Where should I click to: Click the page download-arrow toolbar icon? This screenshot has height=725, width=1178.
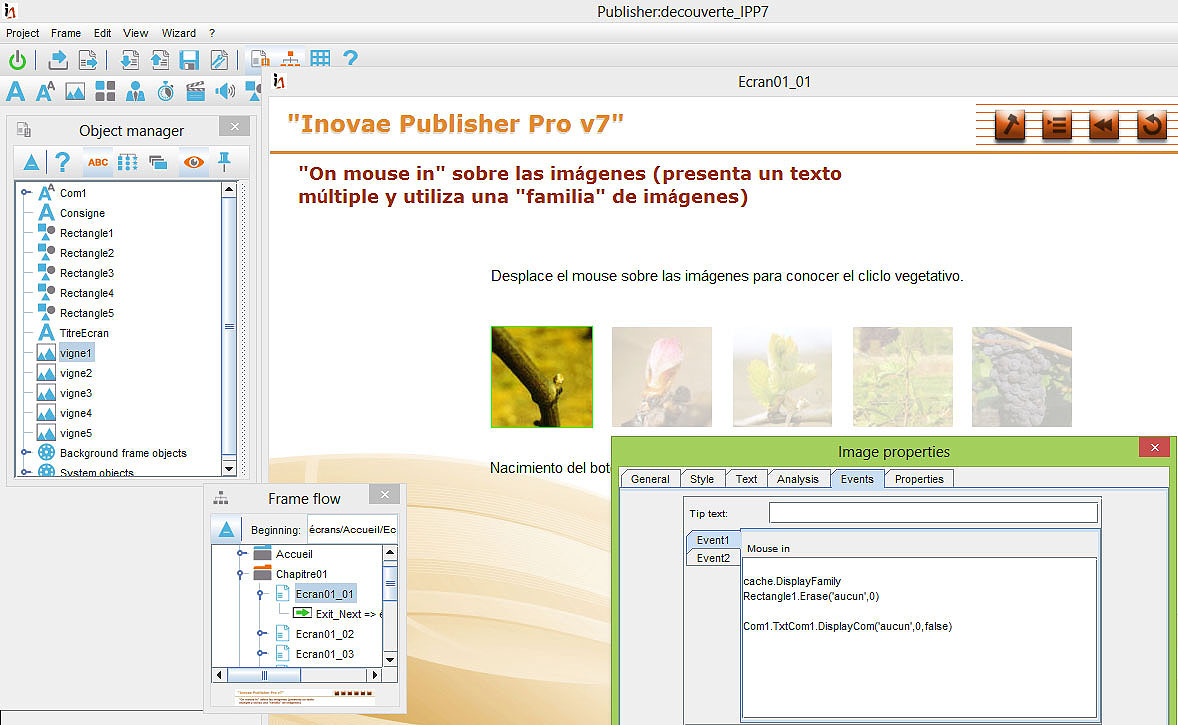coord(129,59)
